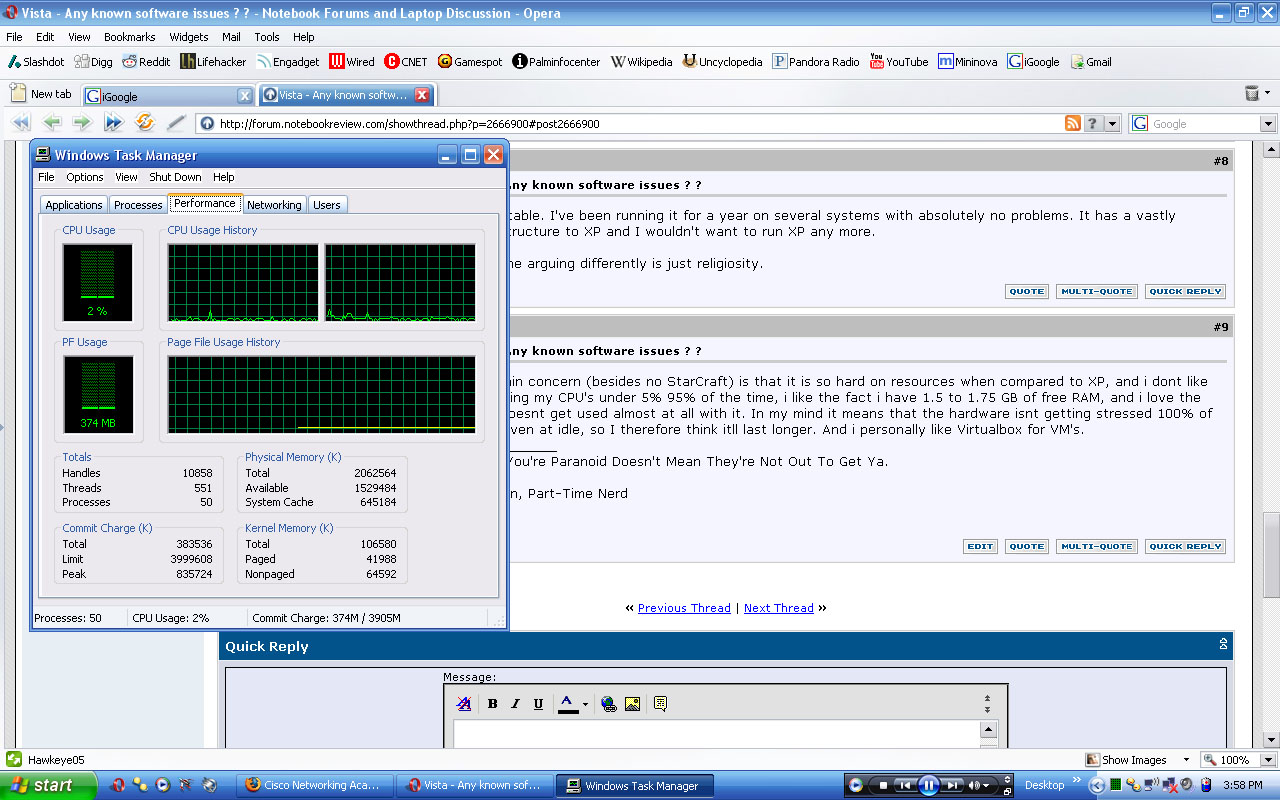Click the wand icon in Opera toolbar

176,123
